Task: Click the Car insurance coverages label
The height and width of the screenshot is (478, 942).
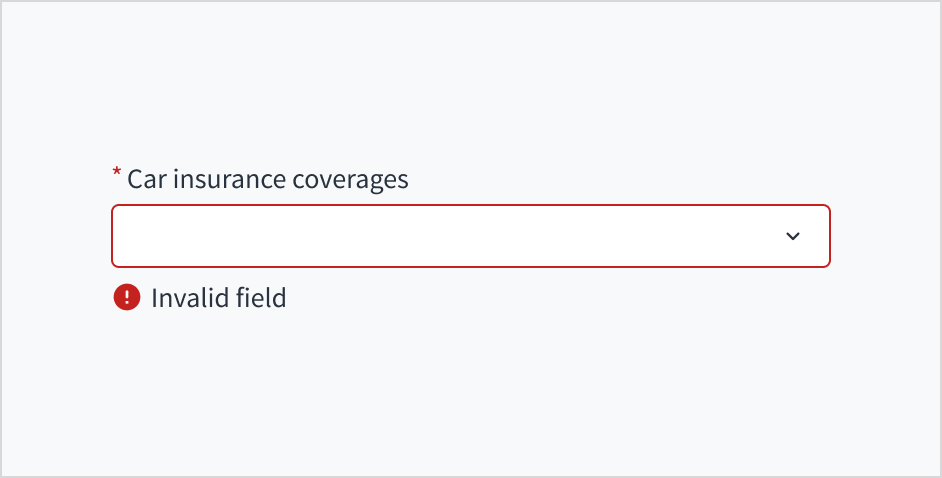Action: (267, 179)
